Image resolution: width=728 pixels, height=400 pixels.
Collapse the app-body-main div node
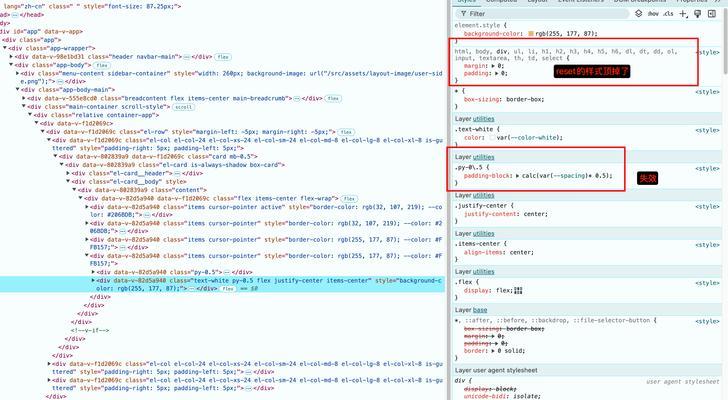[18, 90]
